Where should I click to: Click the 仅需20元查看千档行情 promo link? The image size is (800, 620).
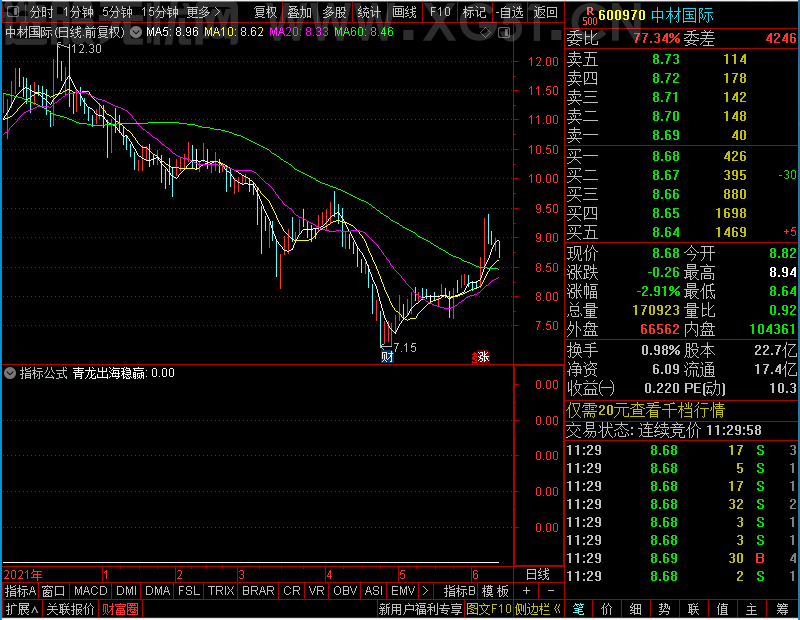pos(645,410)
